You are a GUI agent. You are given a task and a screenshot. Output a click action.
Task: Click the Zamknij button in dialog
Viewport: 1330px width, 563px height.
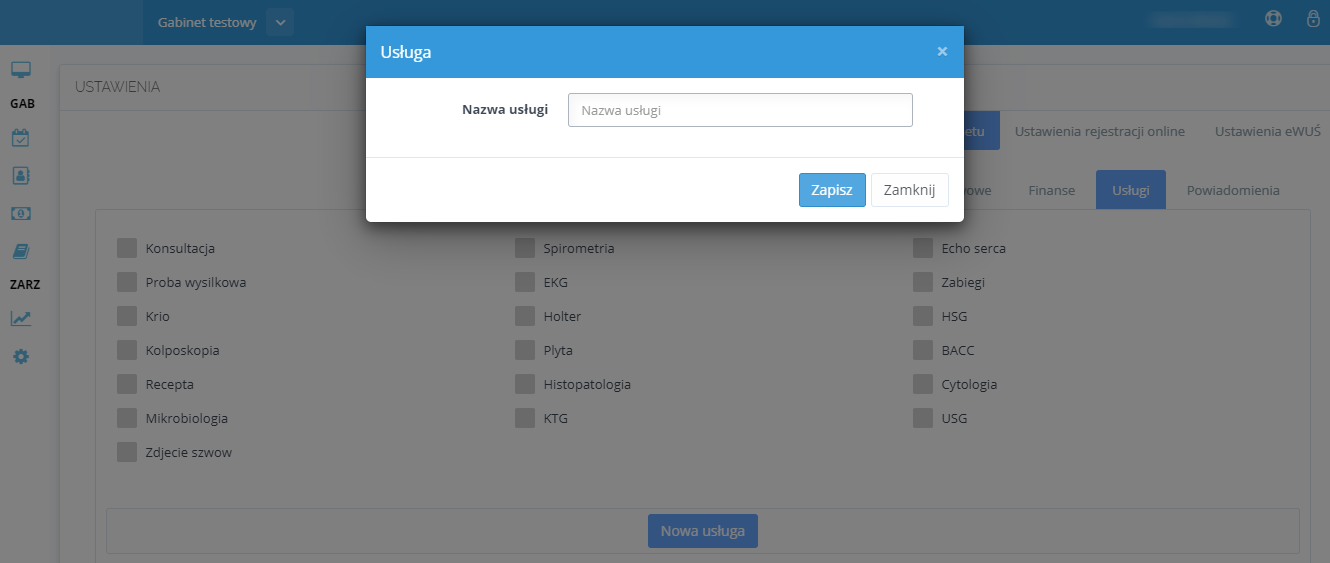pyautogui.click(x=909, y=190)
